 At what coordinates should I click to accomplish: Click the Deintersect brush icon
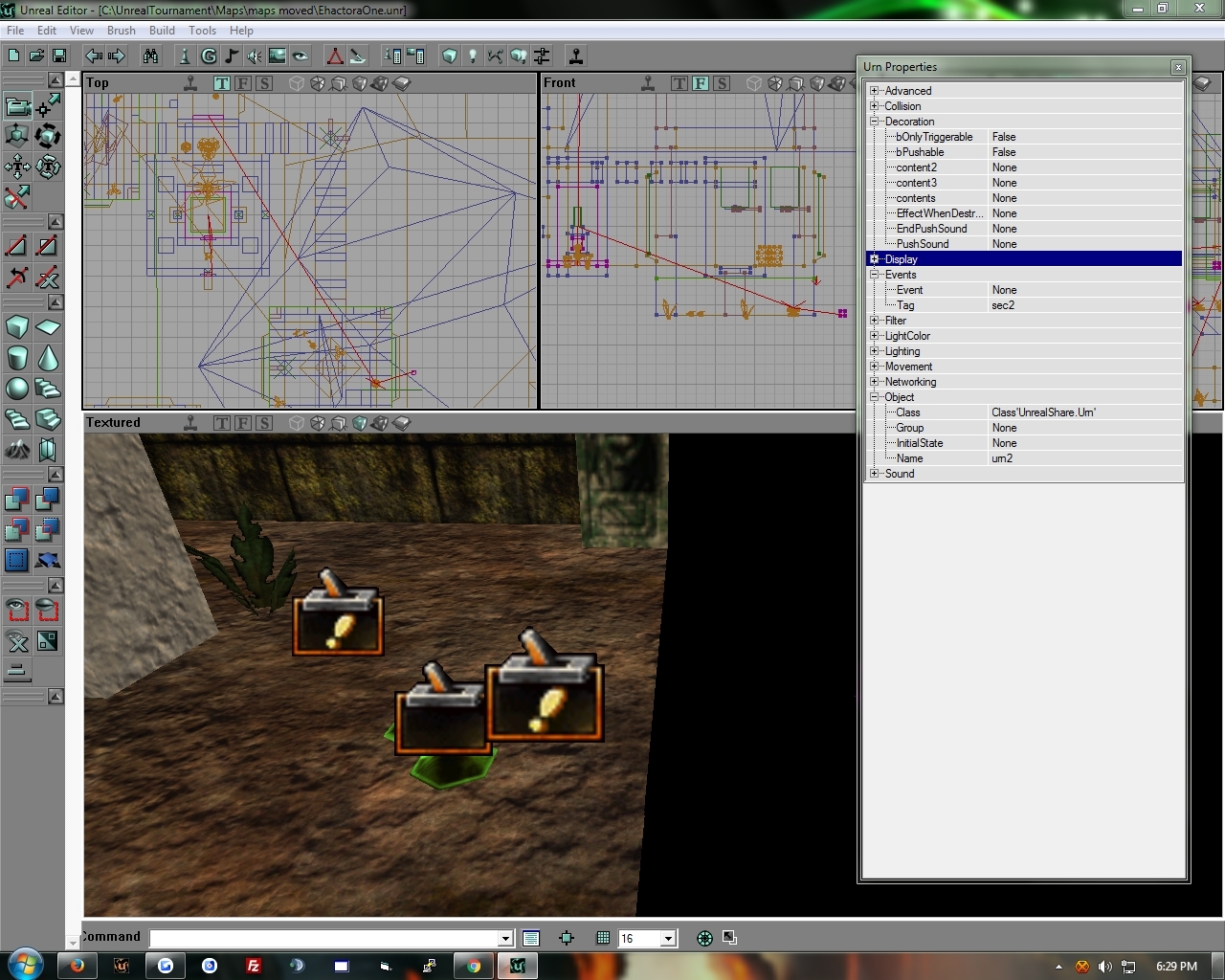[47, 529]
